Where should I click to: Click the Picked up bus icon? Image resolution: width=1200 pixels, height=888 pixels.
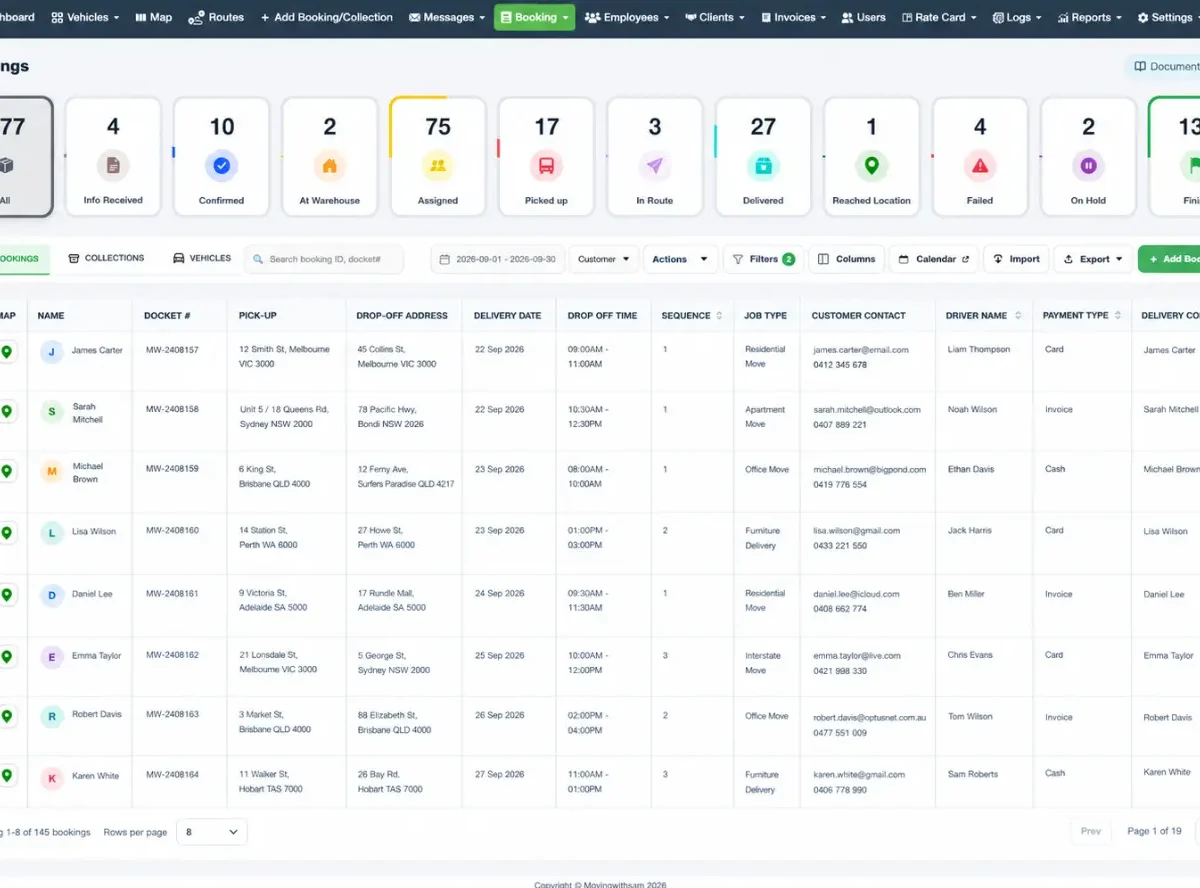[546, 165]
